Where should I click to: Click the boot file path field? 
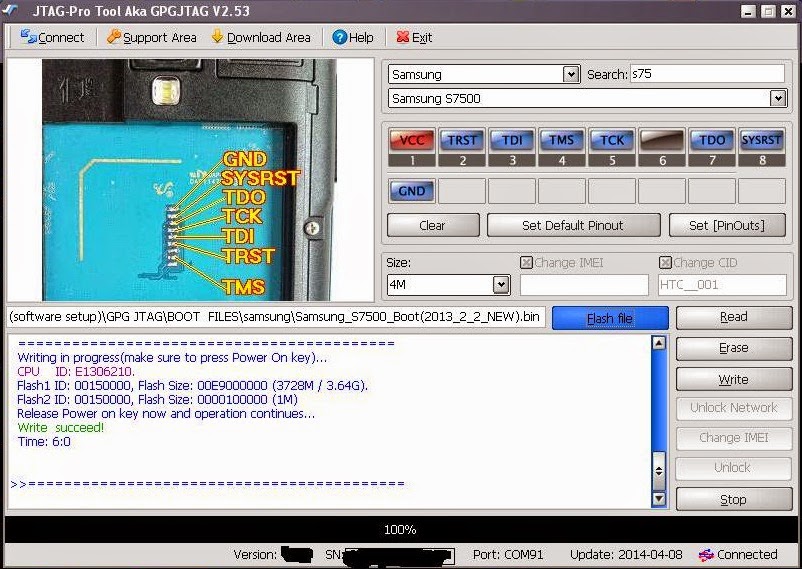[276, 317]
